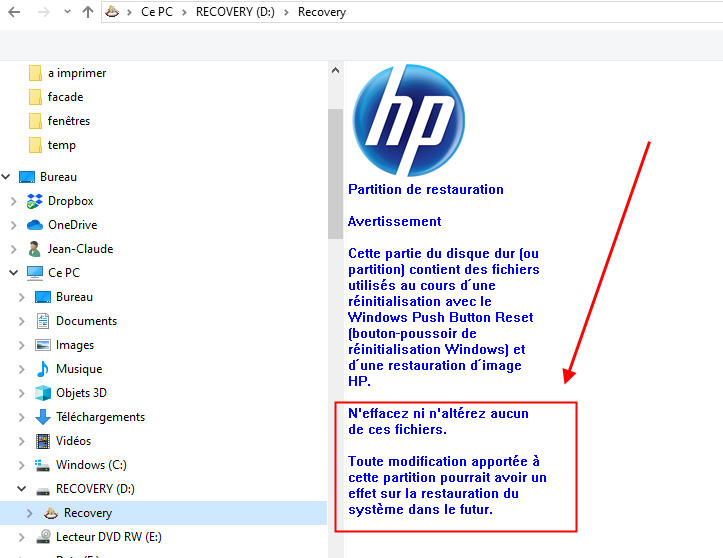Select Images in the navigation tree
This screenshot has height=558, width=723.
[75, 345]
